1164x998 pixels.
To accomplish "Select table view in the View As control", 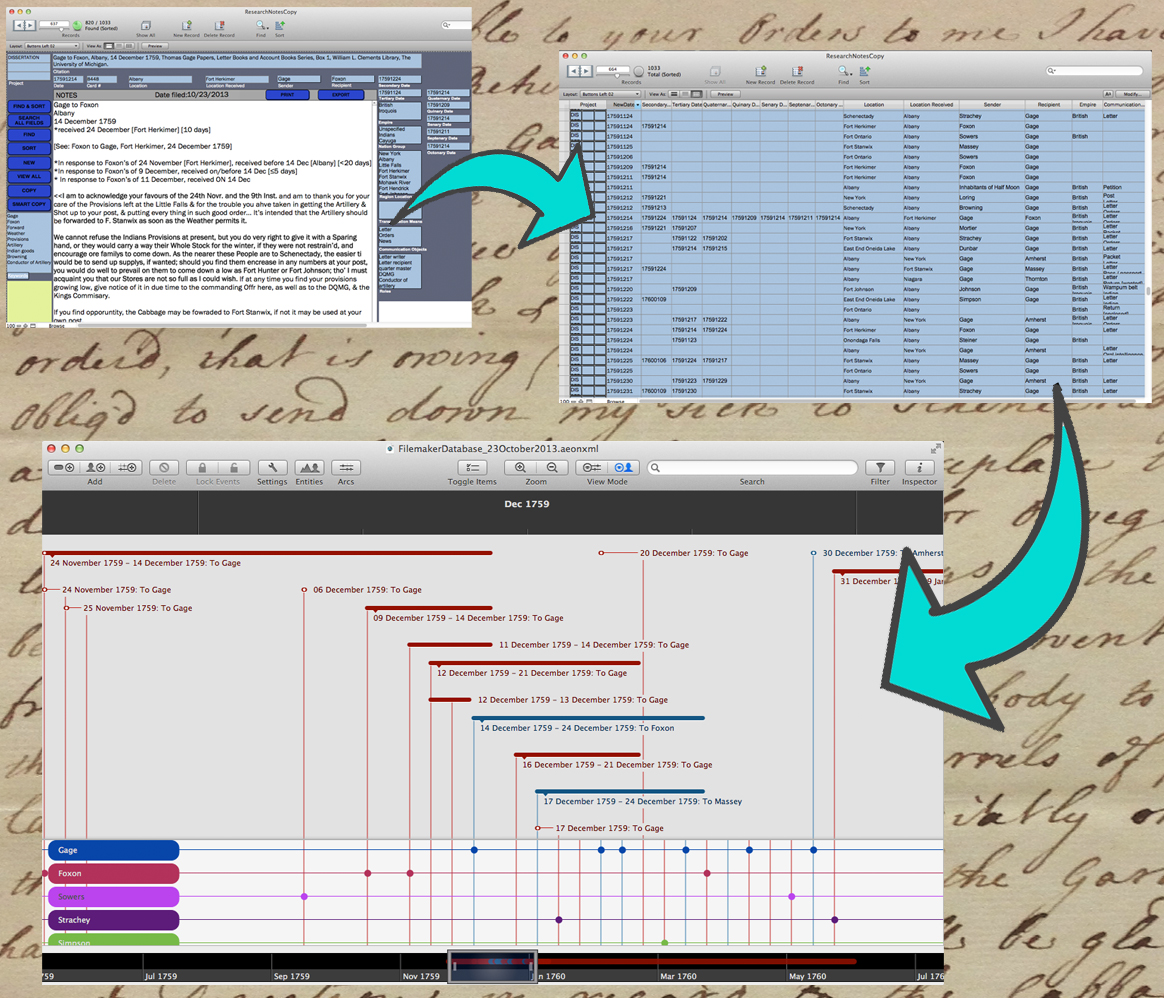I will 697,94.
